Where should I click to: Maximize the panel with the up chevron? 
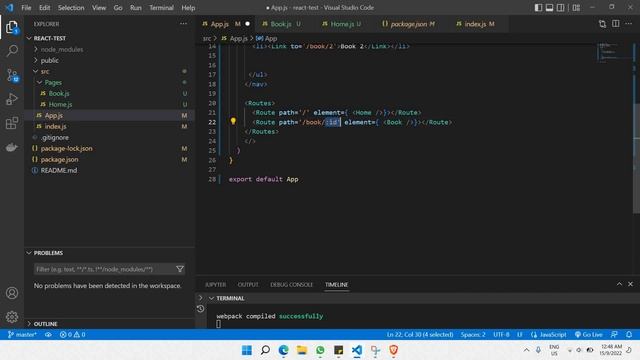point(619,284)
